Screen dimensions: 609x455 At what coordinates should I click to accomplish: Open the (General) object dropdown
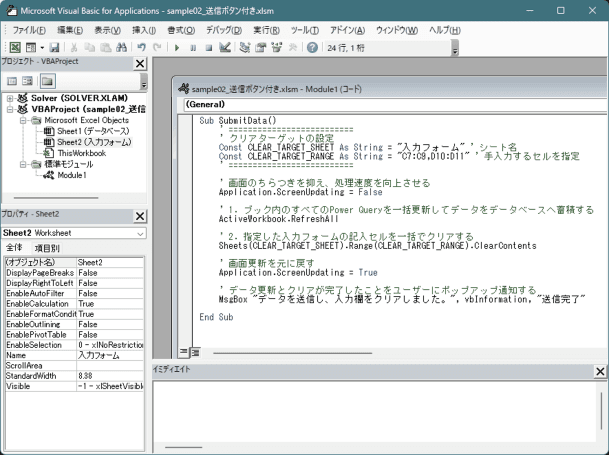click(x=395, y=105)
